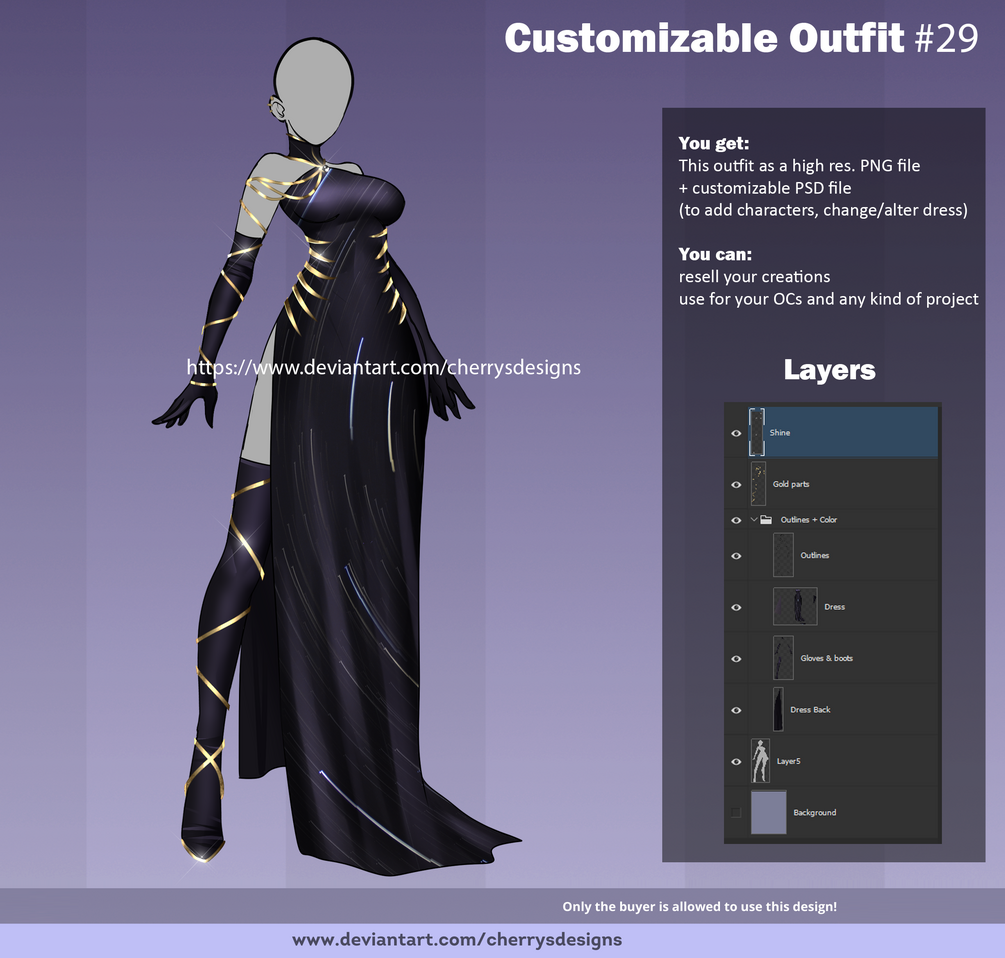Select the Gold parts layer thumbnail
The width and height of the screenshot is (1005, 958).
[x=758, y=484]
